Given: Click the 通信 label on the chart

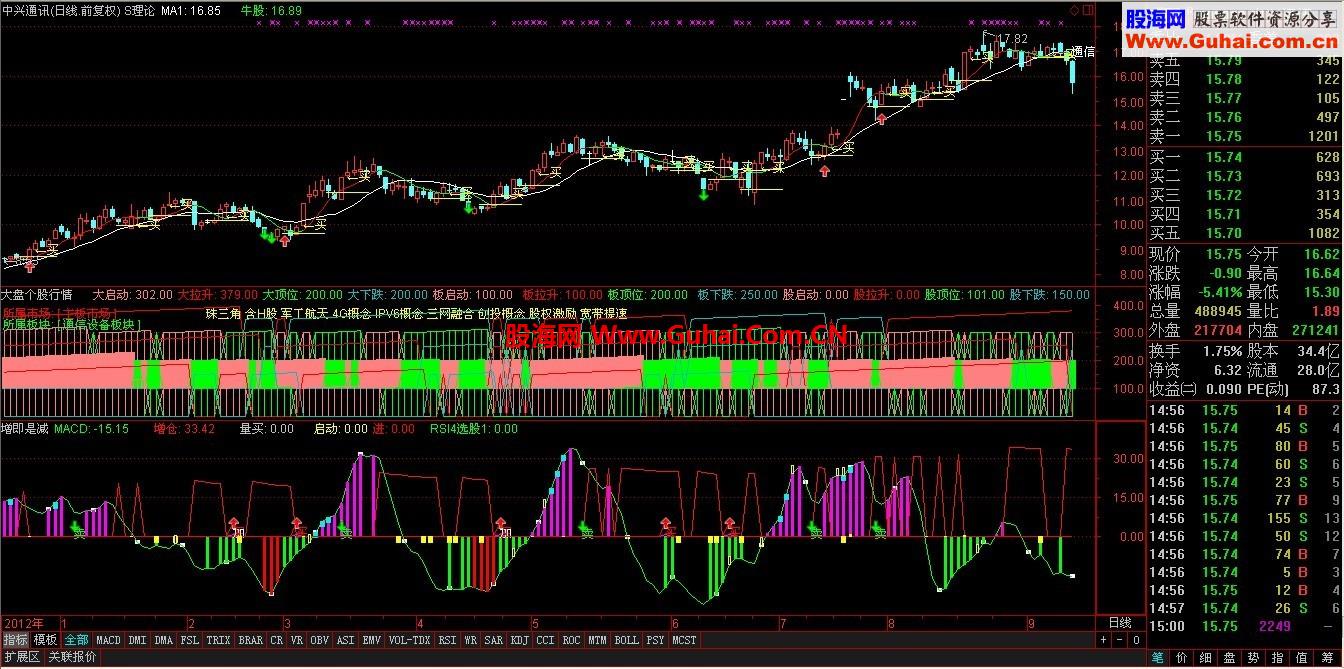Looking at the screenshot, I should tap(1082, 52).
